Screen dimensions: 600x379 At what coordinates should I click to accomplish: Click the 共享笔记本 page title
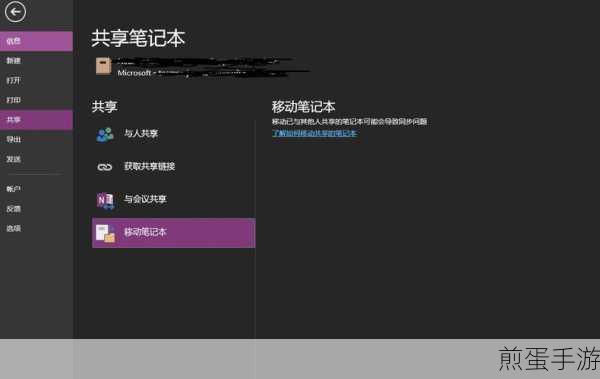138,38
